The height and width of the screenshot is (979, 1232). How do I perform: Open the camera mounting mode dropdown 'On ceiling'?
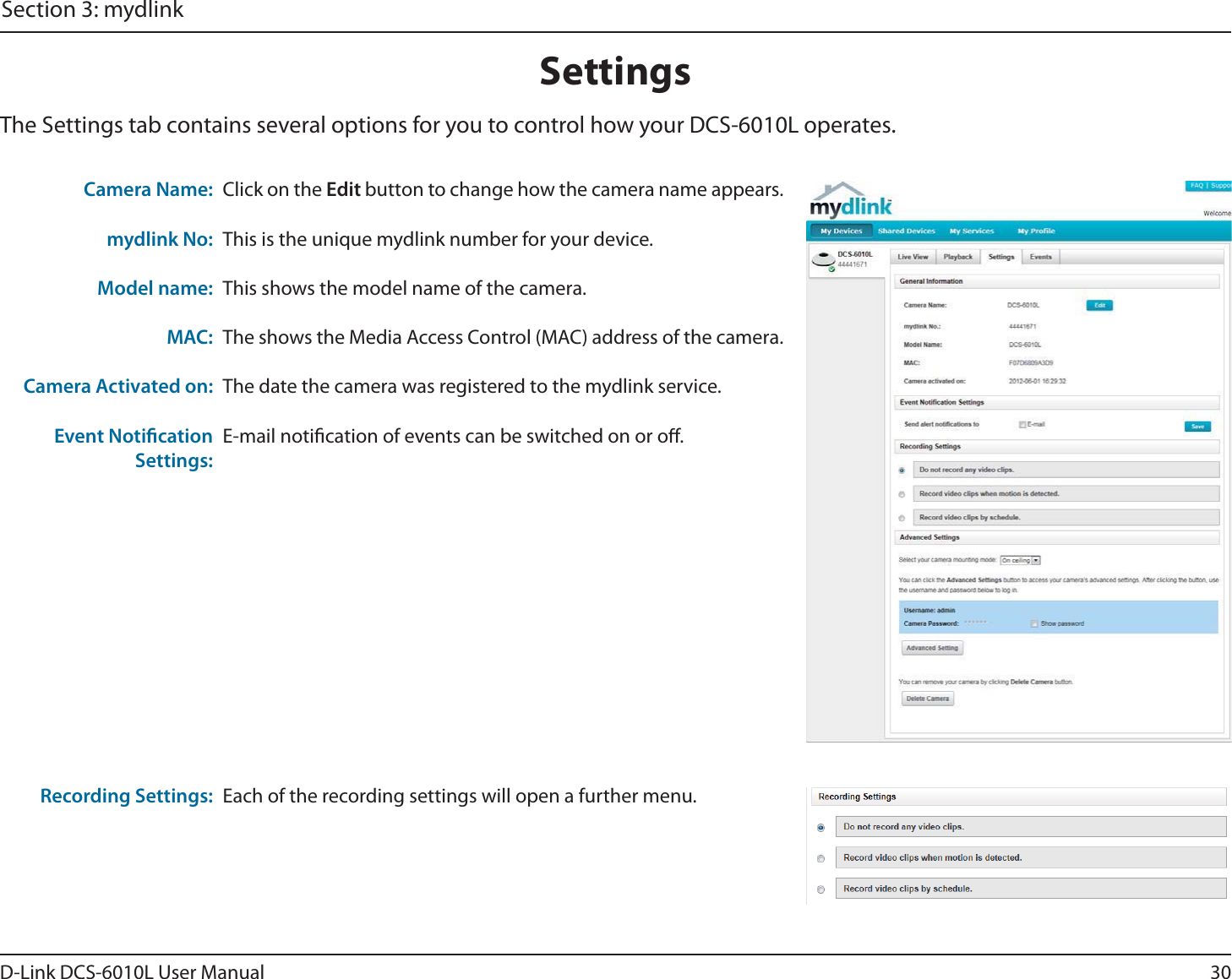[x=1020, y=560]
